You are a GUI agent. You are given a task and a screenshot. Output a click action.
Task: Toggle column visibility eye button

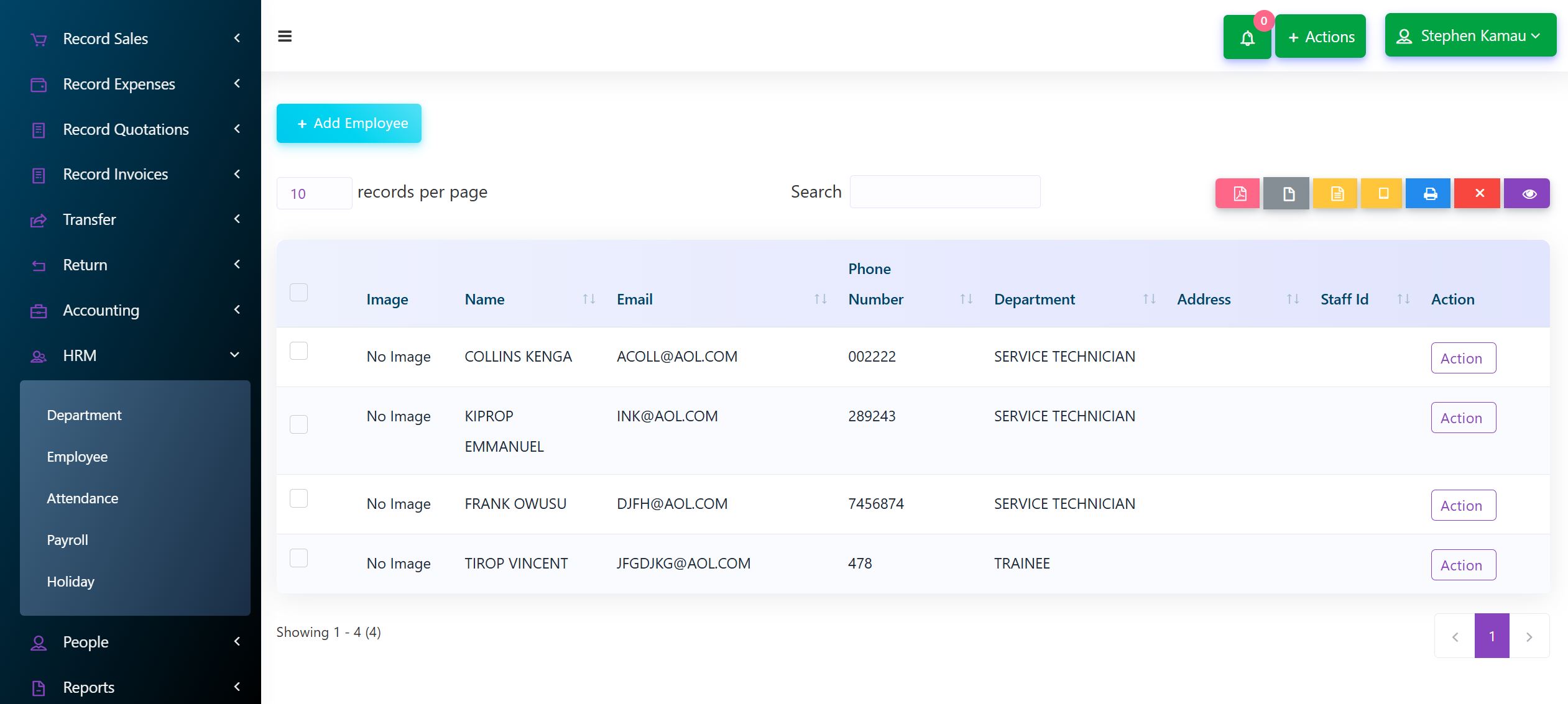[1527, 193]
